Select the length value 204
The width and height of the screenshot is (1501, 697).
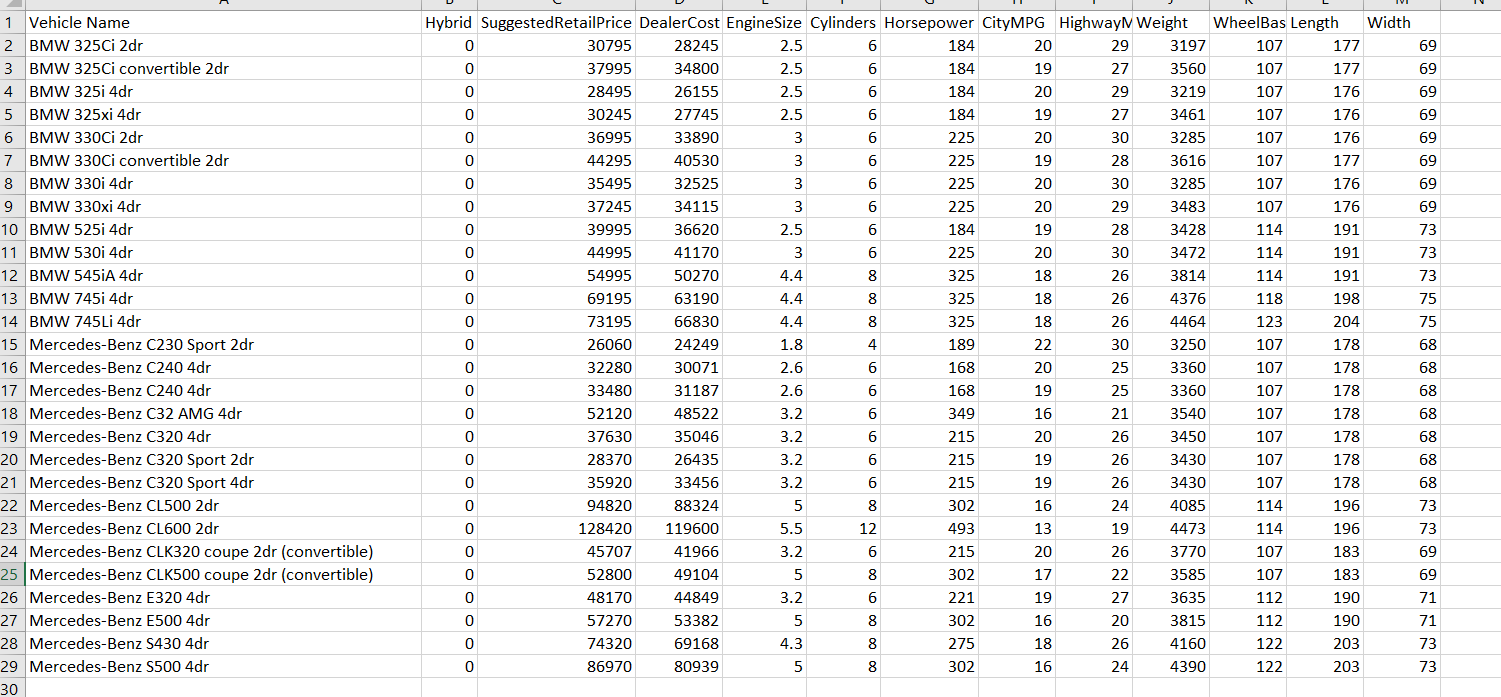pyautogui.click(x=1325, y=321)
